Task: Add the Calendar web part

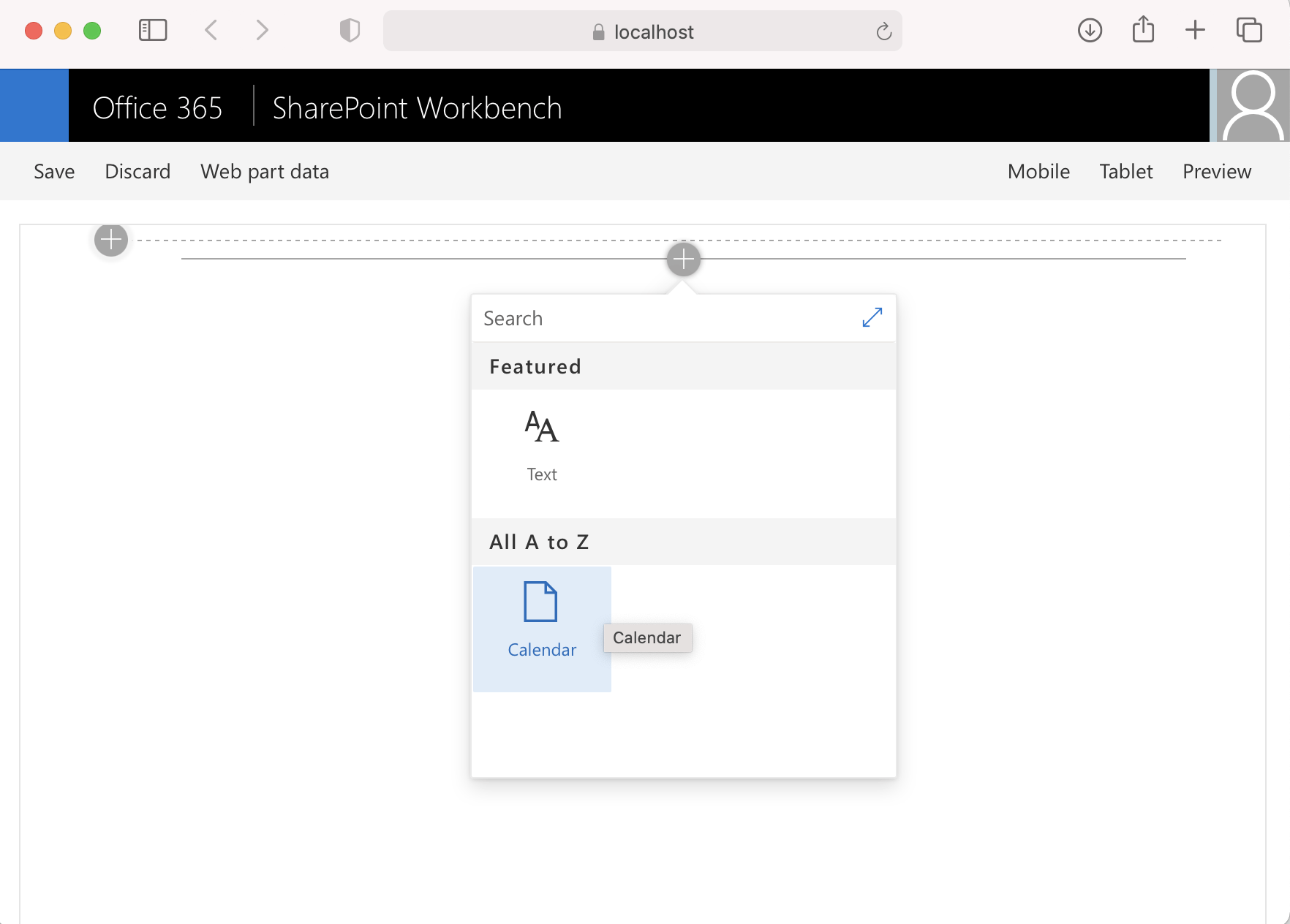Action: [x=542, y=629]
